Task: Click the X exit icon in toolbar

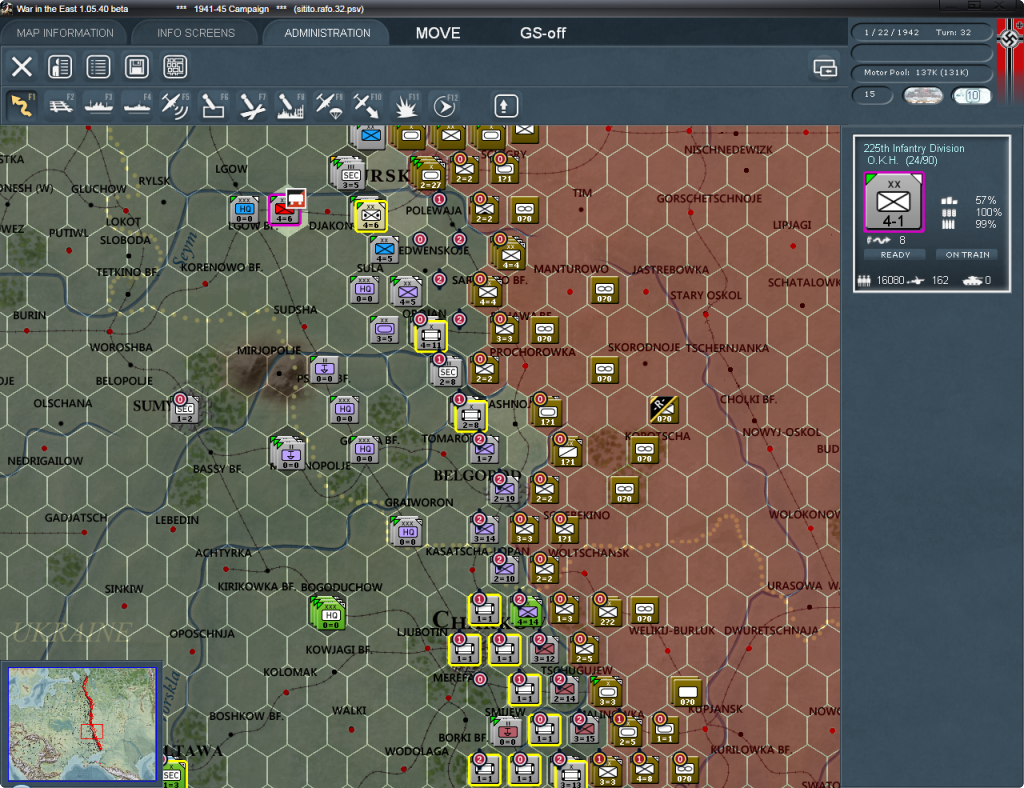Action: [22, 67]
